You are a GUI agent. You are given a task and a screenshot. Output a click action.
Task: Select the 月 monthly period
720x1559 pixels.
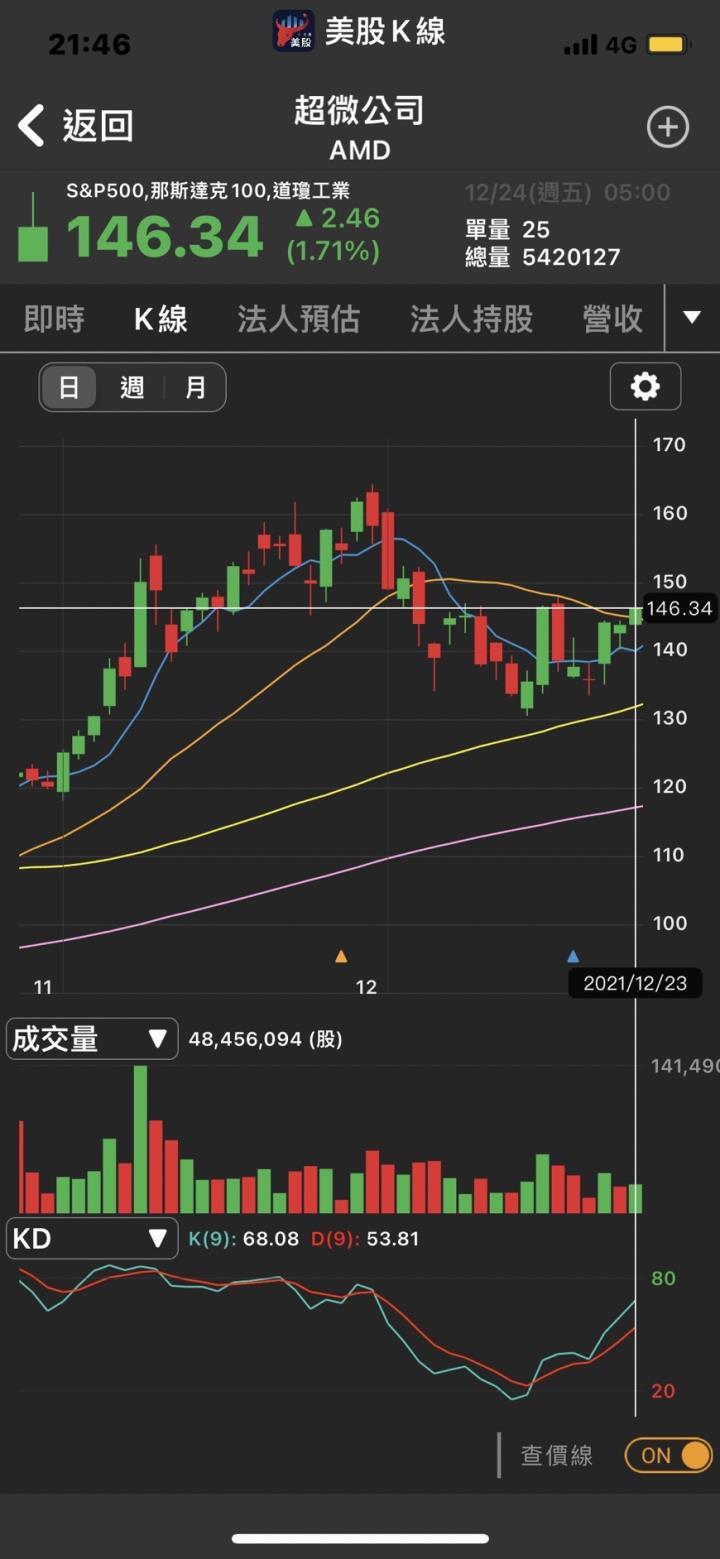click(x=195, y=387)
